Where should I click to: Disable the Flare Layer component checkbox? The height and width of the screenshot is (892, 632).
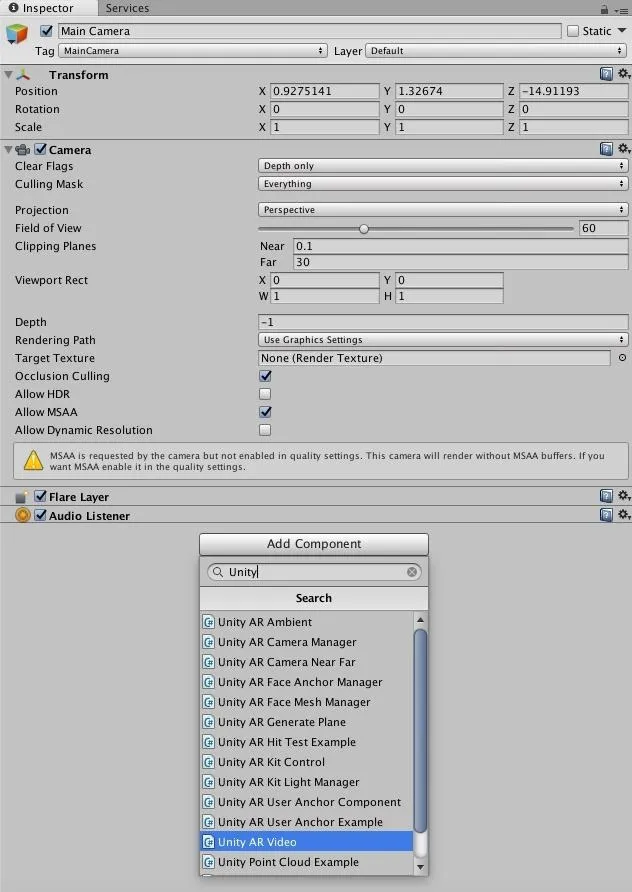(x=40, y=496)
